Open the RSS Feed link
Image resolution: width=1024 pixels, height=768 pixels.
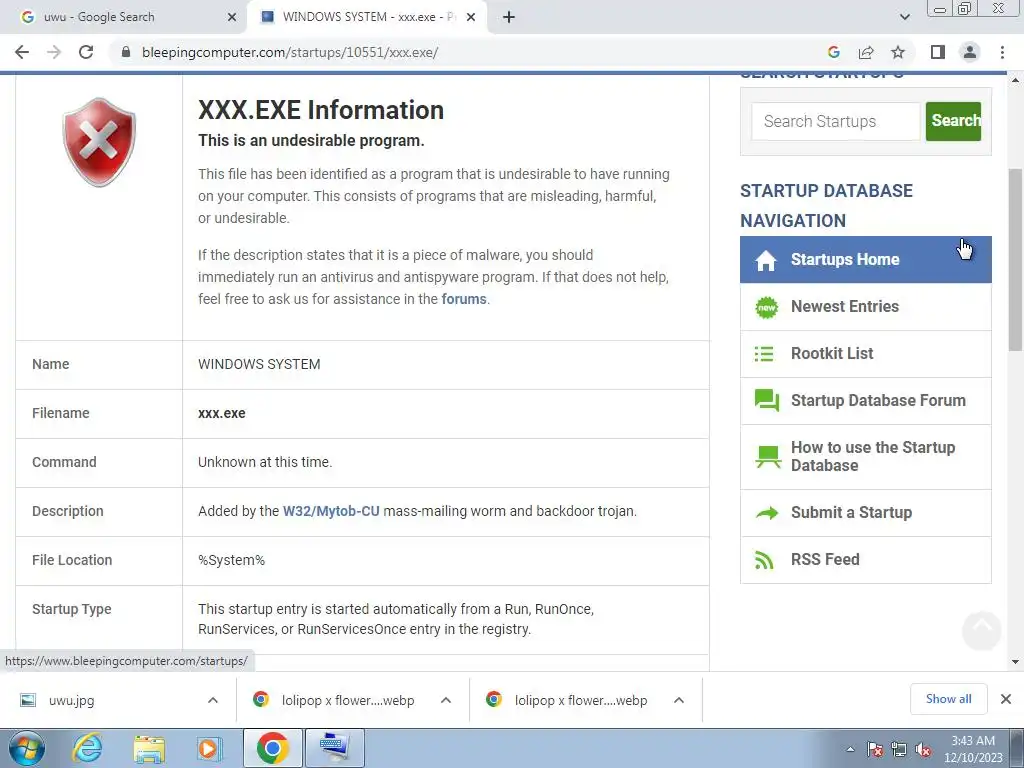tap(865, 560)
